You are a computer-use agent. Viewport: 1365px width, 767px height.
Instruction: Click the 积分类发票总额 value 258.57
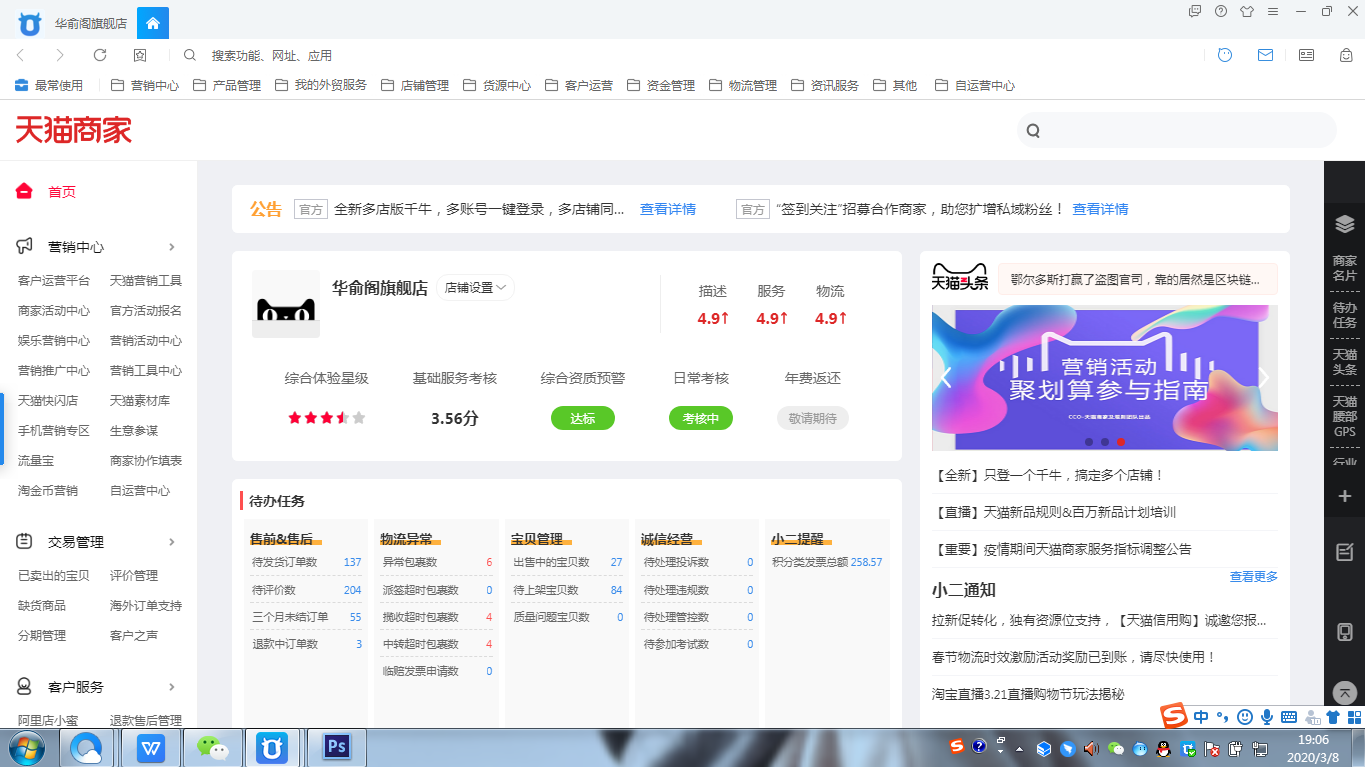(867, 562)
